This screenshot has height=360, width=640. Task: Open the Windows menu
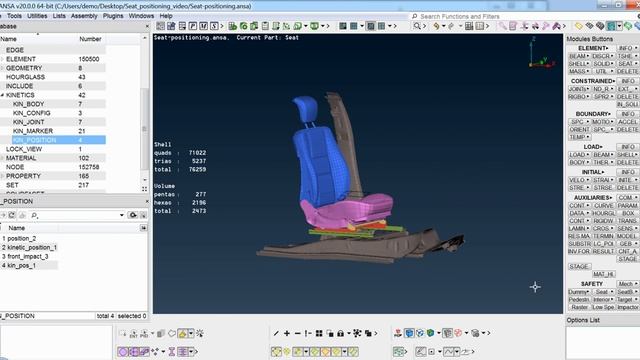[x=141, y=16]
